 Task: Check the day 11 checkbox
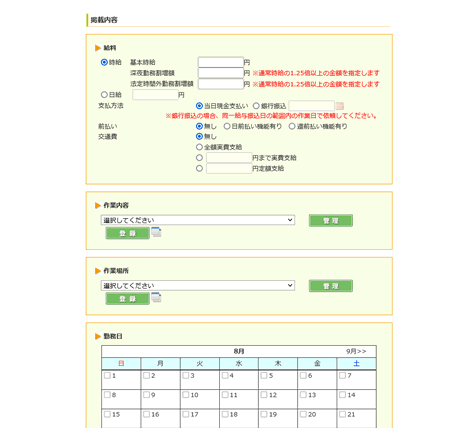click(225, 395)
